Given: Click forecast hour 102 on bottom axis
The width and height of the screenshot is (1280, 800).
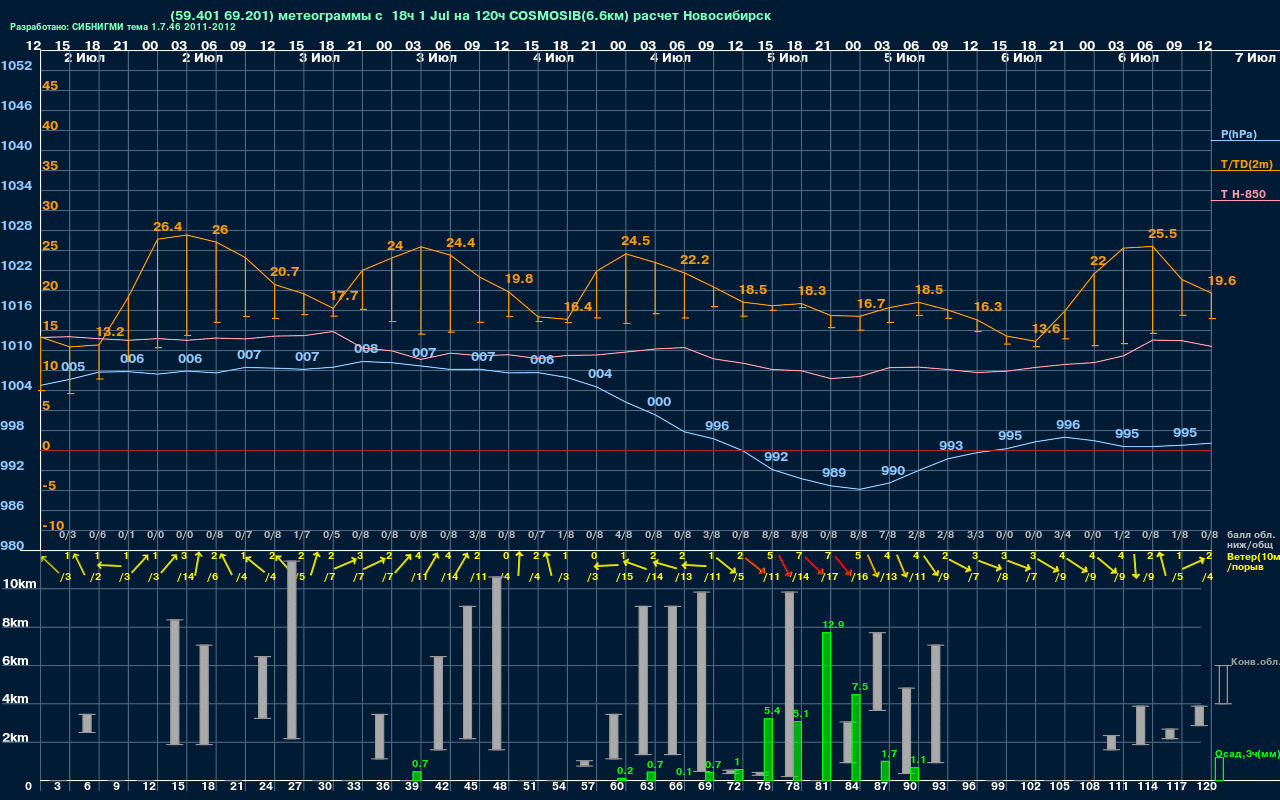Looking at the screenshot, I should (1031, 787).
